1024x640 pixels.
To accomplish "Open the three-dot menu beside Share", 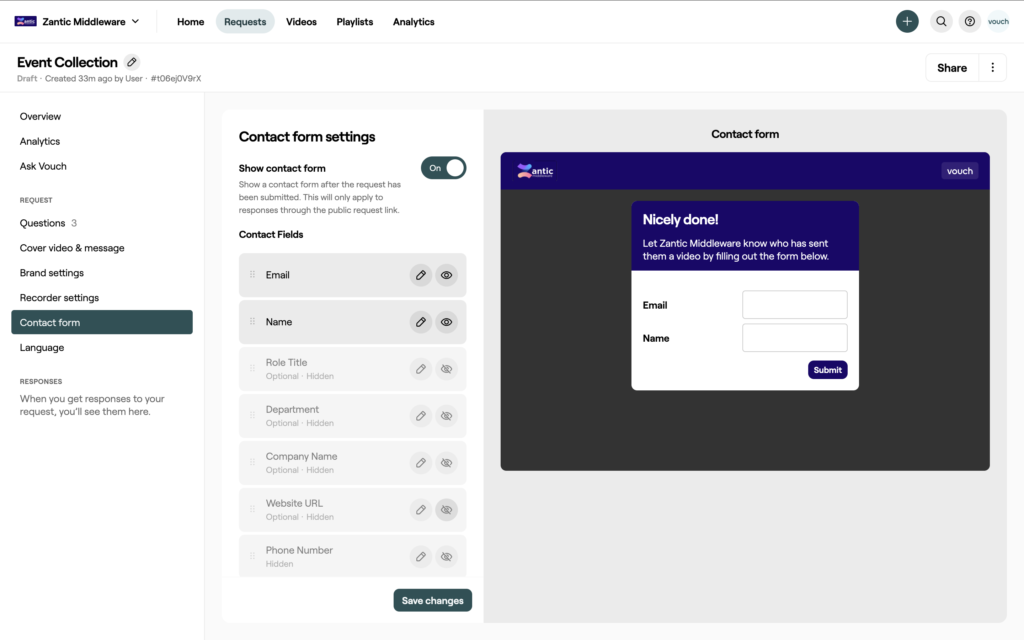I will (993, 67).
